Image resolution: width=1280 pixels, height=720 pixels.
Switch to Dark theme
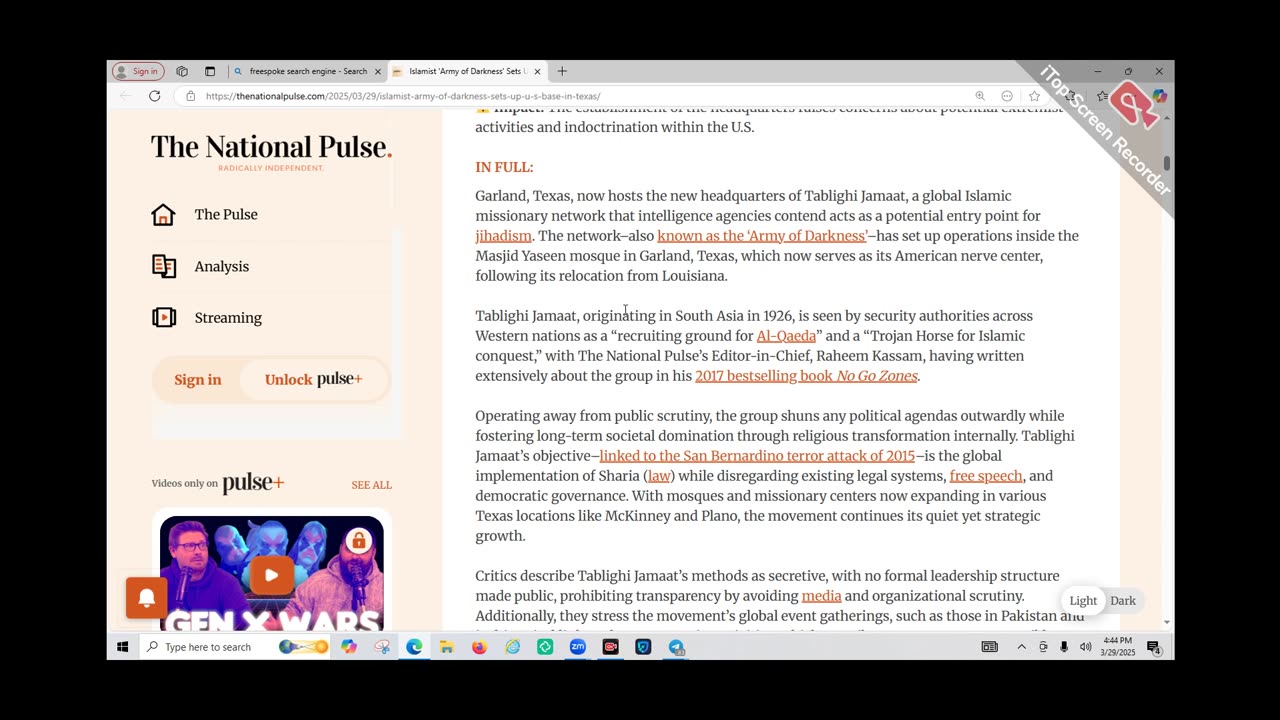coord(1123,601)
